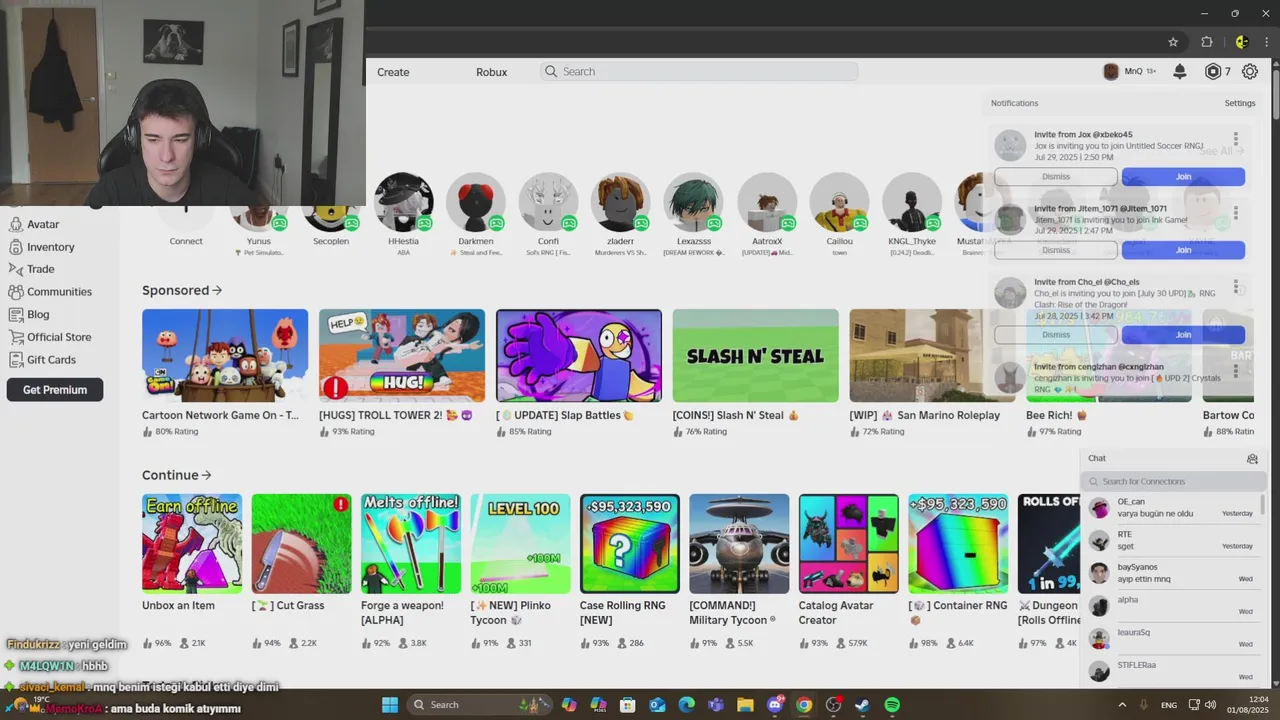
Task: Click the search magnifier icon in Roblox
Action: (550, 72)
